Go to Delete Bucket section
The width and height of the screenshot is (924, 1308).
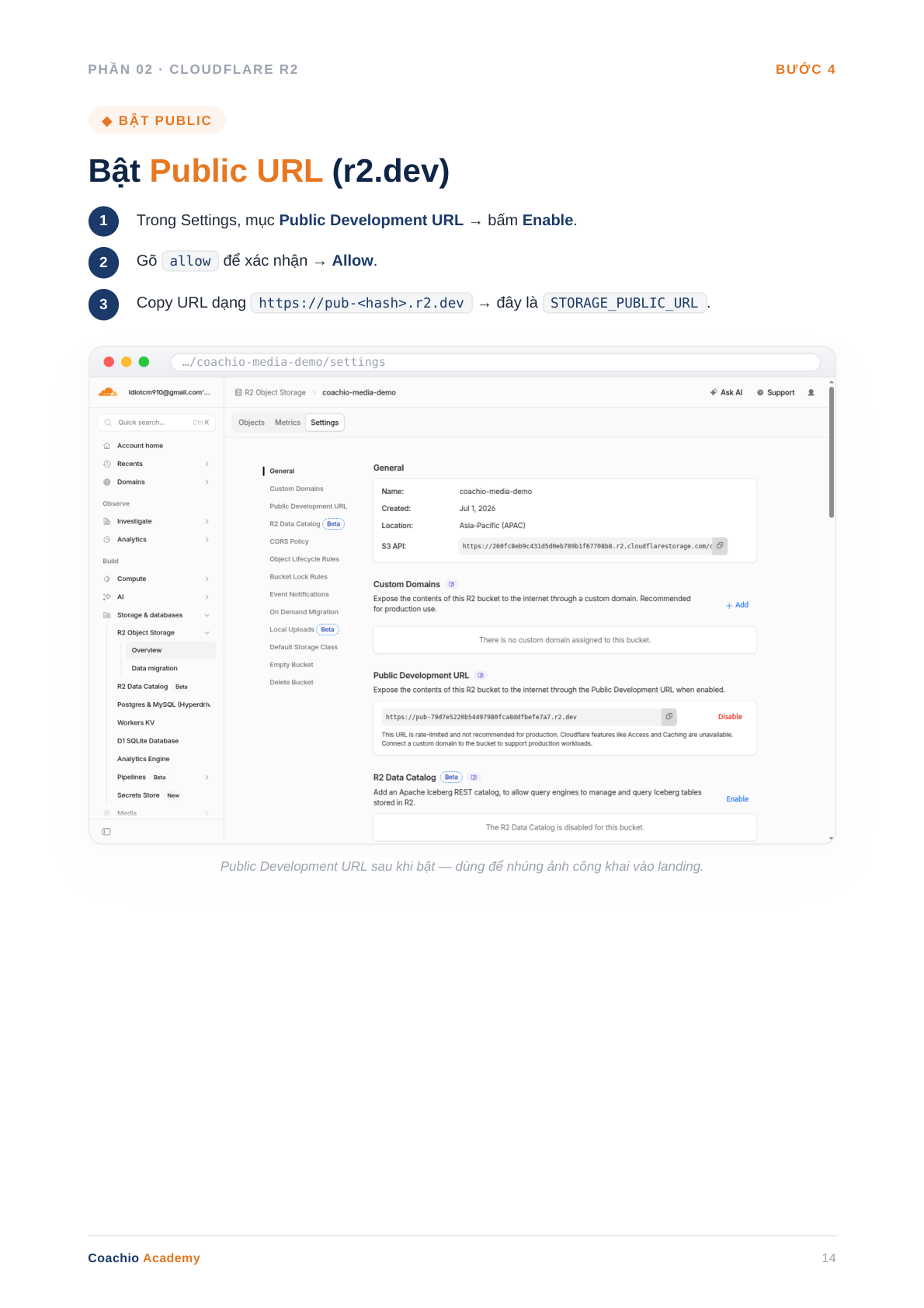tap(291, 683)
